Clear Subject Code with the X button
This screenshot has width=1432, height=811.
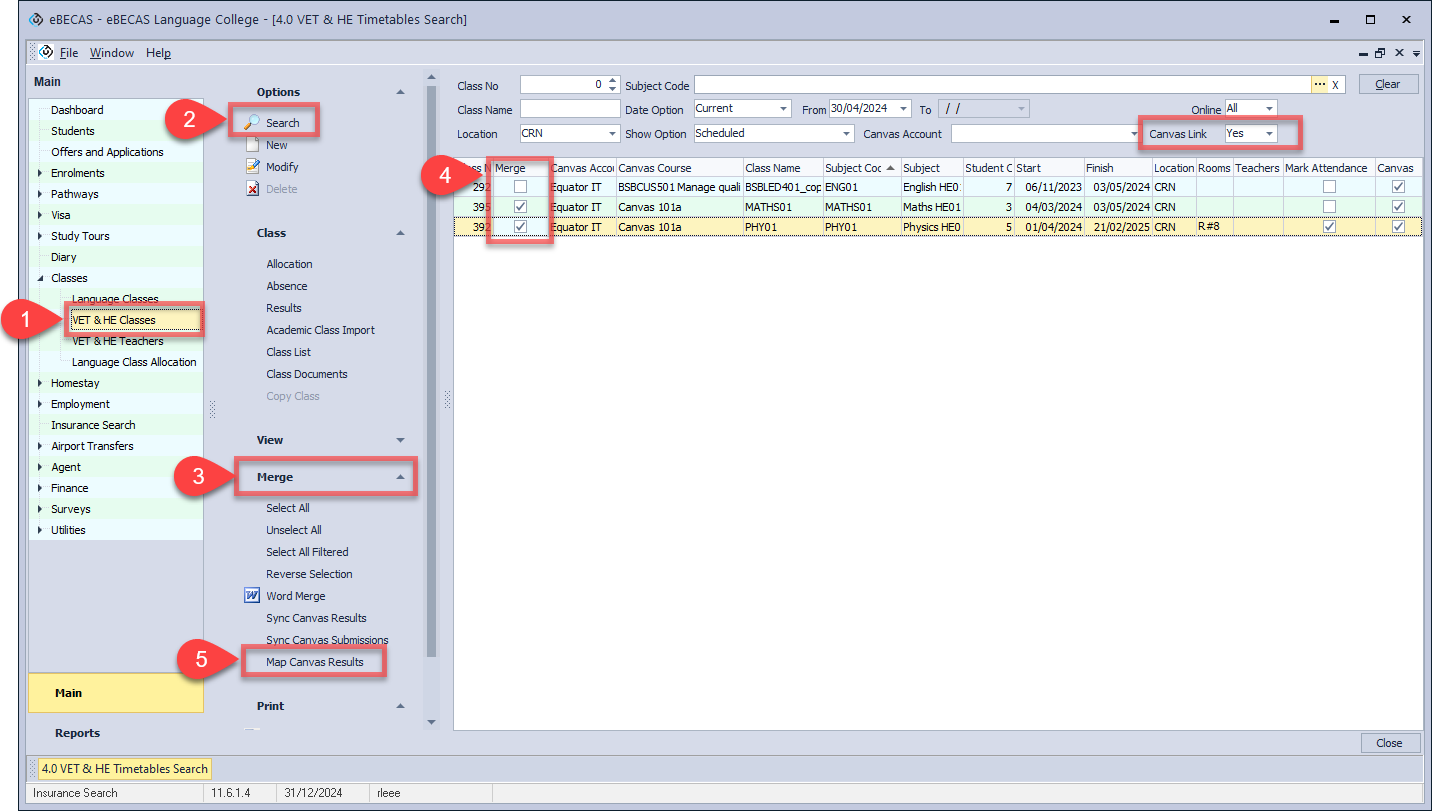(x=1335, y=85)
